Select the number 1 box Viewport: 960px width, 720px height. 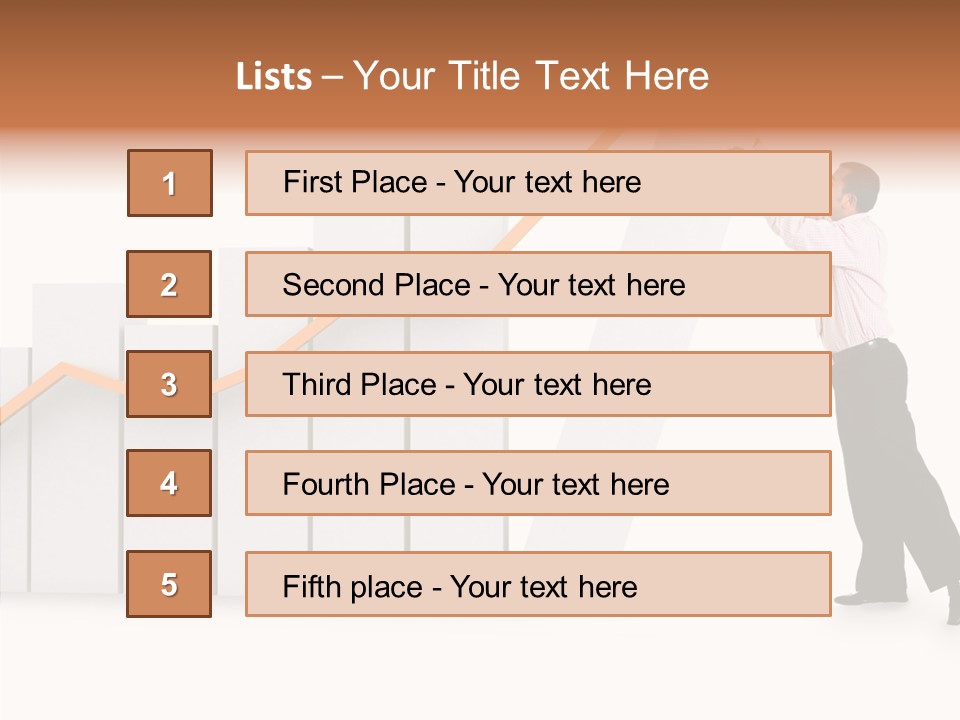170,183
